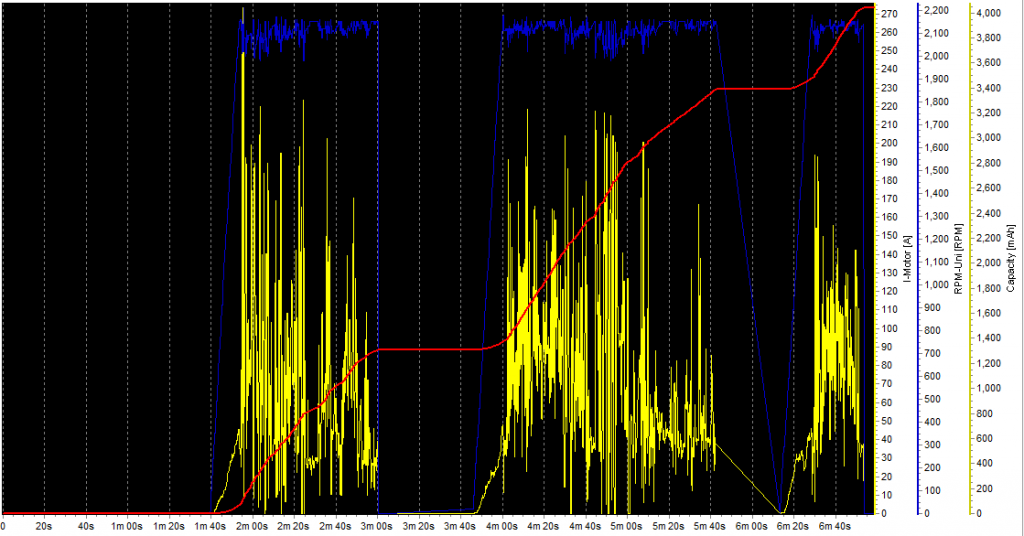Select the 6m 40s time axis label
1024x536 pixels.
click(834, 525)
